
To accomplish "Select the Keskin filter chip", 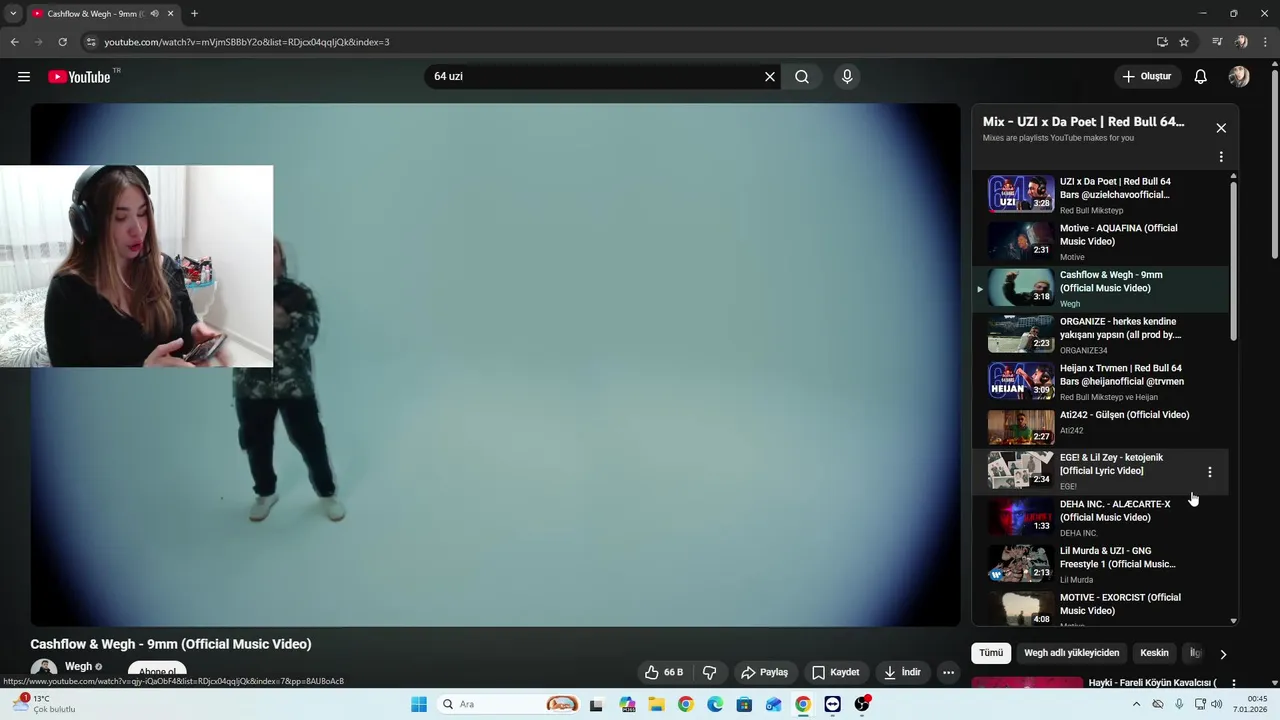I will [x=1154, y=653].
